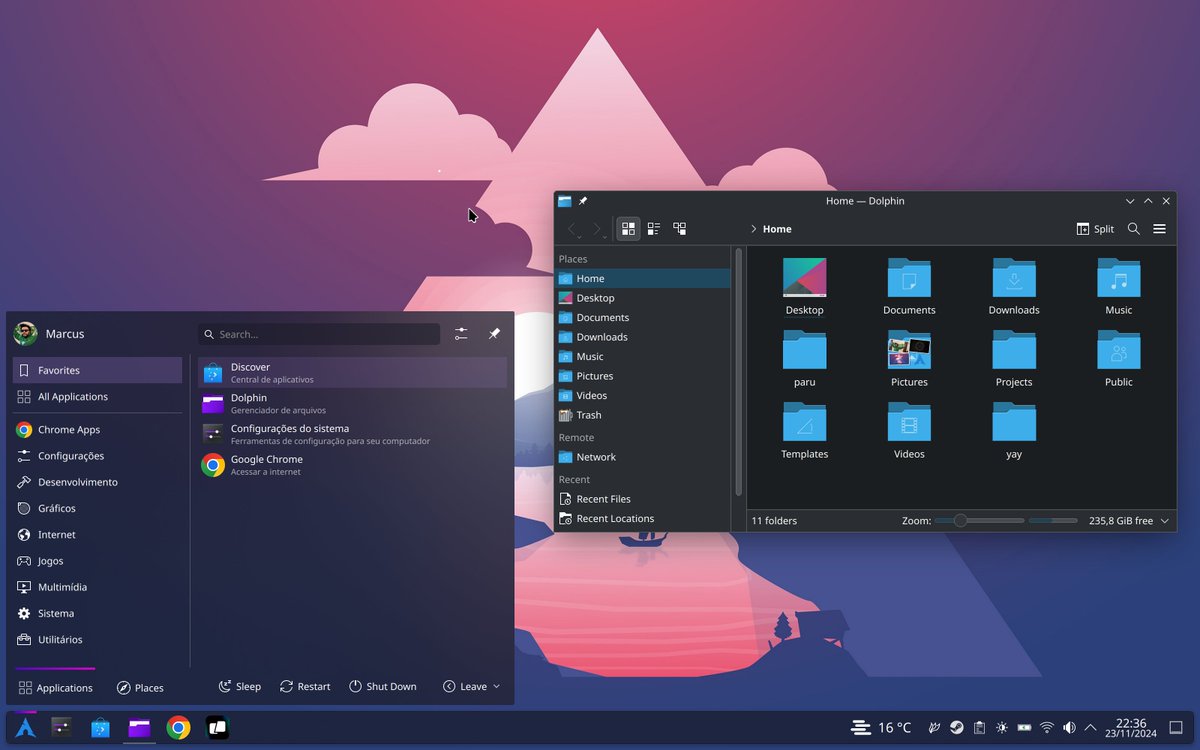The height and width of the screenshot is (750, 1200).
Task: Click the Places panel vertical scrollbar
Action: 739,372
